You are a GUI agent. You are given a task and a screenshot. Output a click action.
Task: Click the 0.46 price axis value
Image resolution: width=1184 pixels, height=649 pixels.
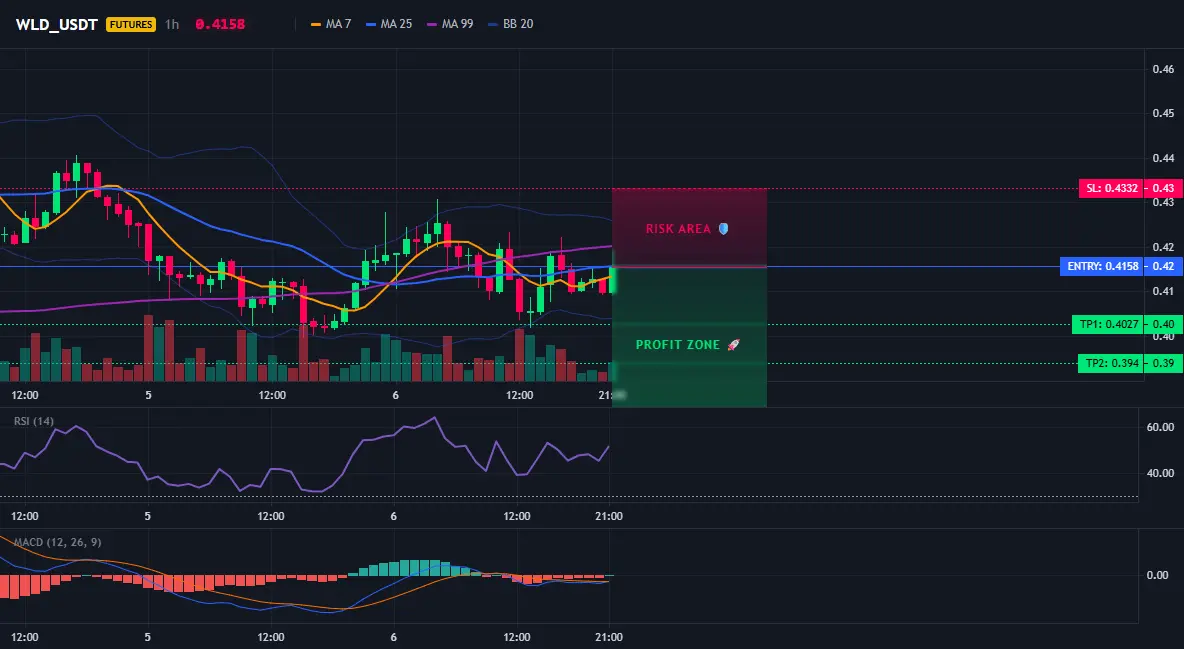click(1163, 69)
